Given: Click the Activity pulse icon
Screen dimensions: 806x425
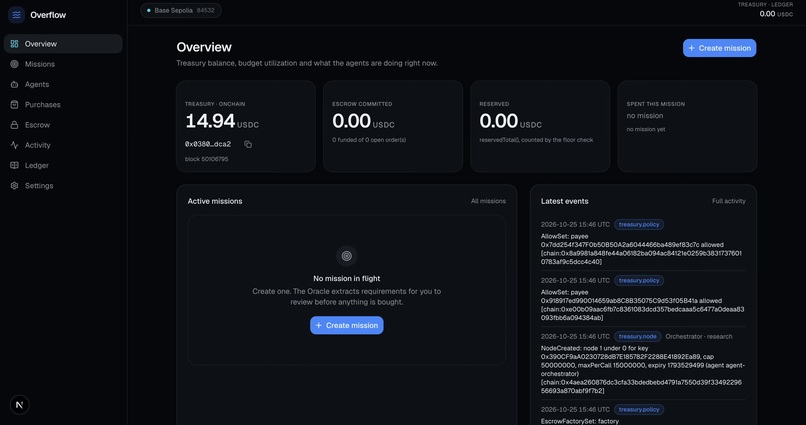Looking at the screenshot, I should [14, 145].
